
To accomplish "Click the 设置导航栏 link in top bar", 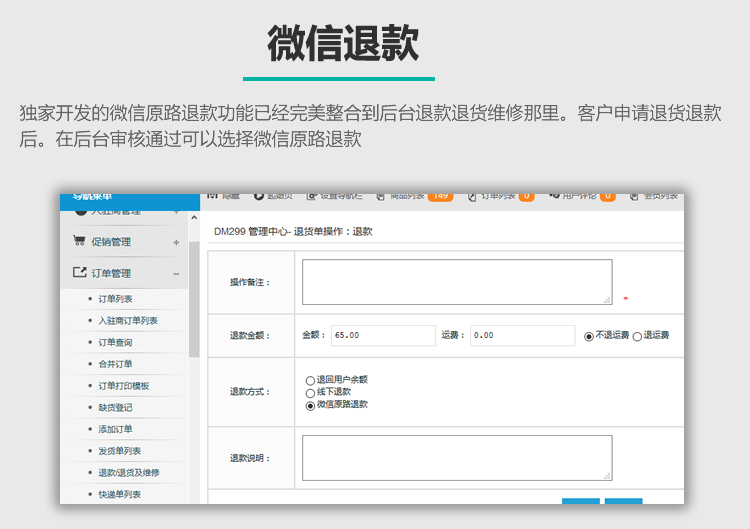I will (x=341, y=196).
